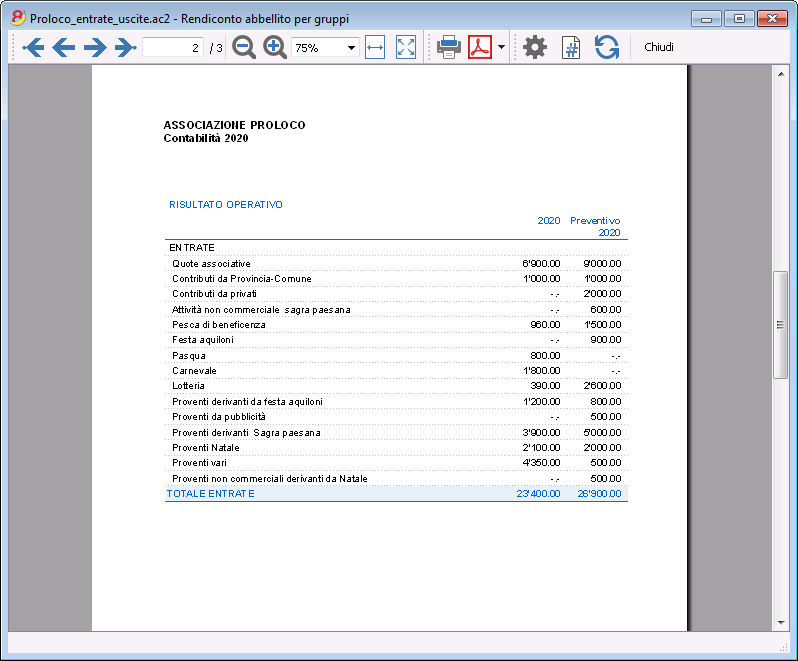
Task: Go to the next page
Action: [95, 47]
